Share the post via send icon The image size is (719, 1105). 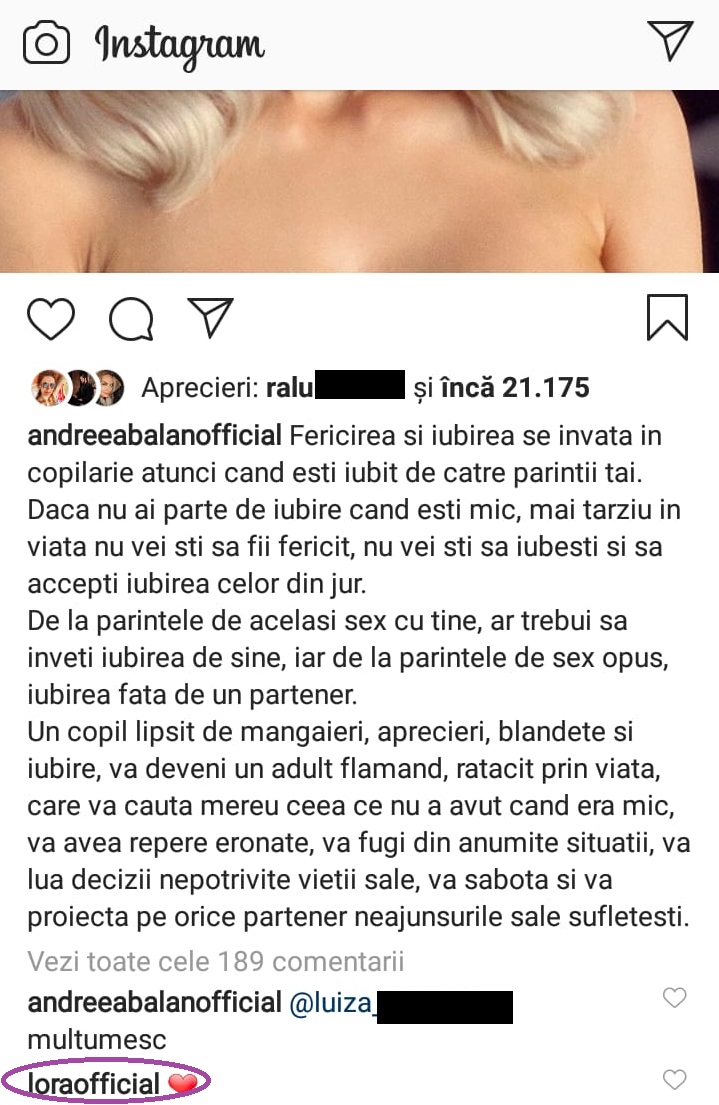[x=210, y=317]
